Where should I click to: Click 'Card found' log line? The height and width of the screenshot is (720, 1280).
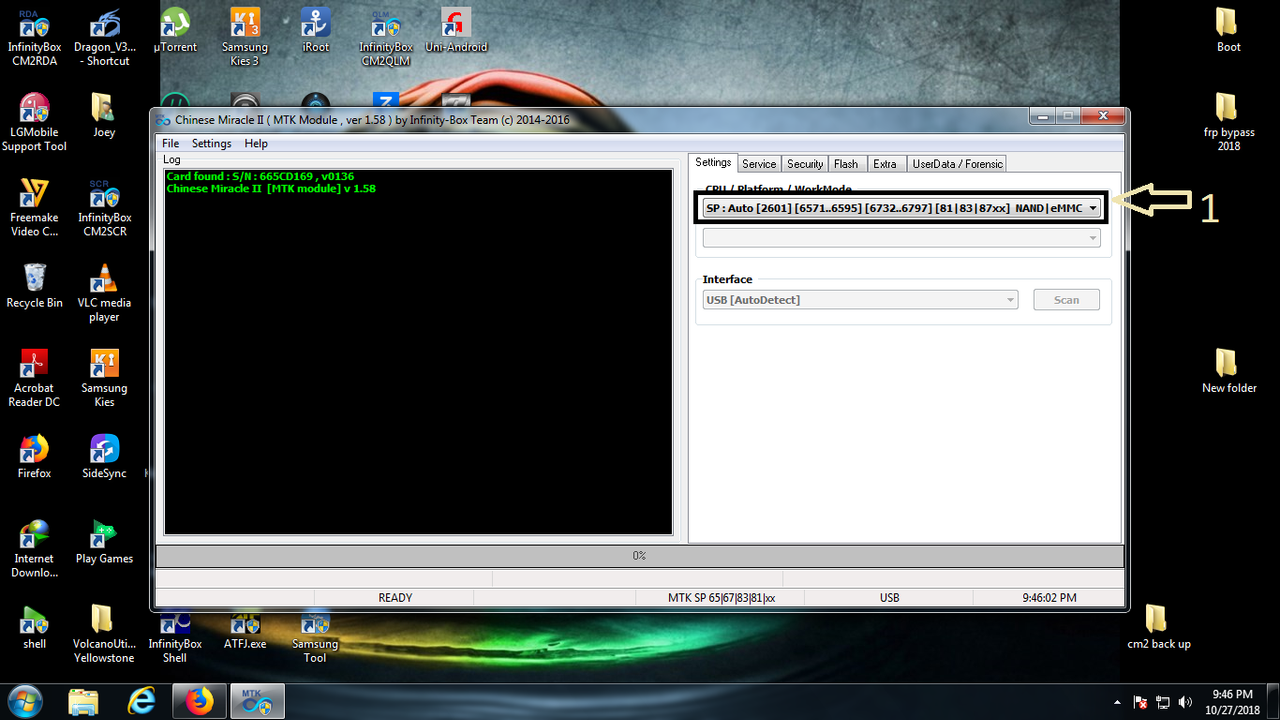[260, 177]
